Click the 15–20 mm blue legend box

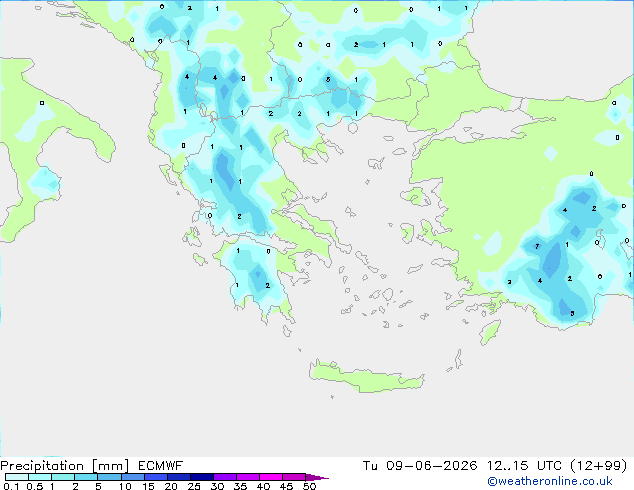click(x=156, y=477)
